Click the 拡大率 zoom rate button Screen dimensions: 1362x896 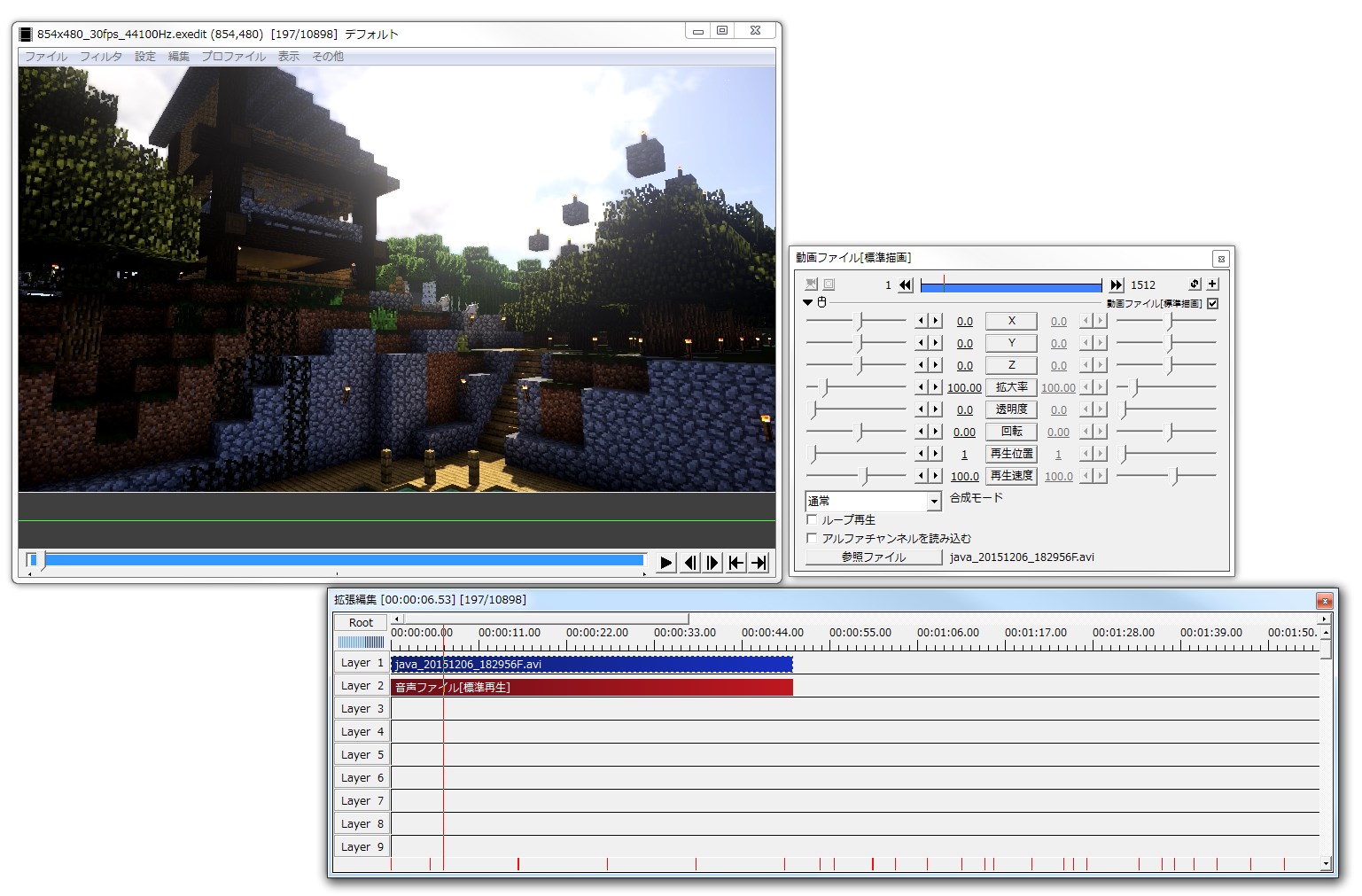tap(1011, 387)
